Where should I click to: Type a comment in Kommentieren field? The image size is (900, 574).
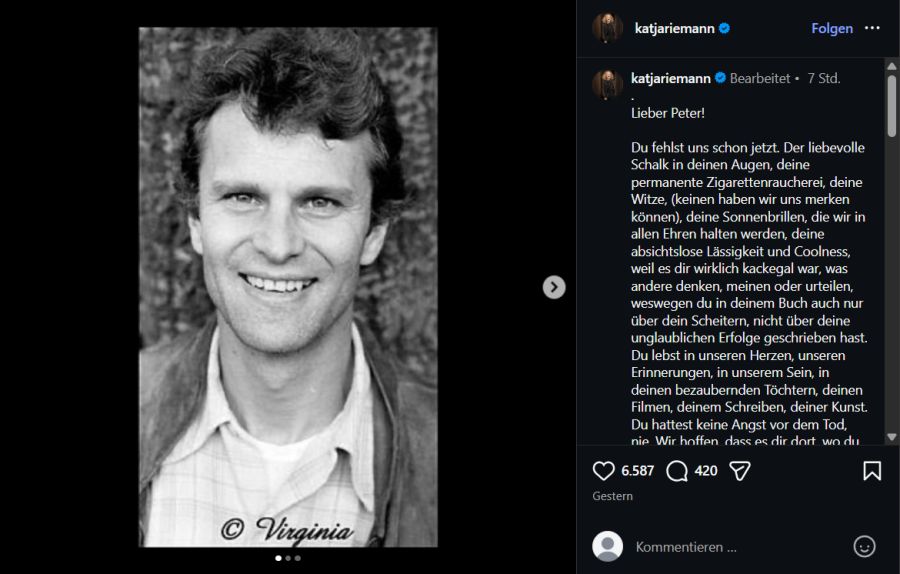tap(740, 547)
